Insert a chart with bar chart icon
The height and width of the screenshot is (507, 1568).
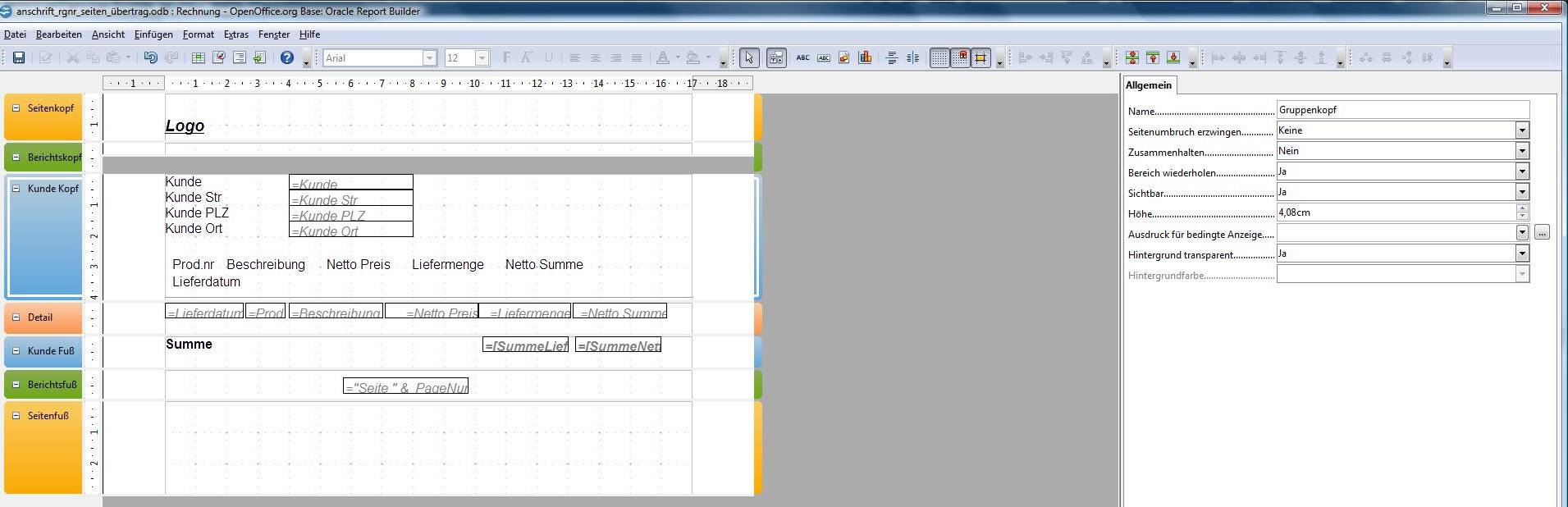click(865, 57)
